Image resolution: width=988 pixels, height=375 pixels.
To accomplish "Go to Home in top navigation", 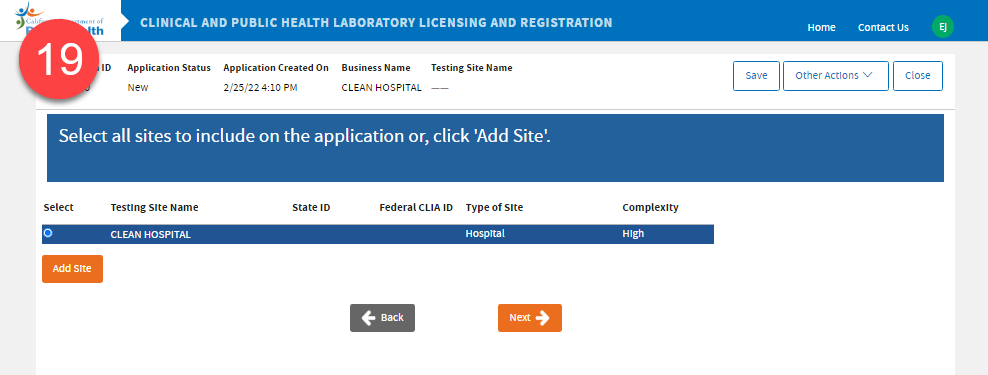I will point(822,27).
